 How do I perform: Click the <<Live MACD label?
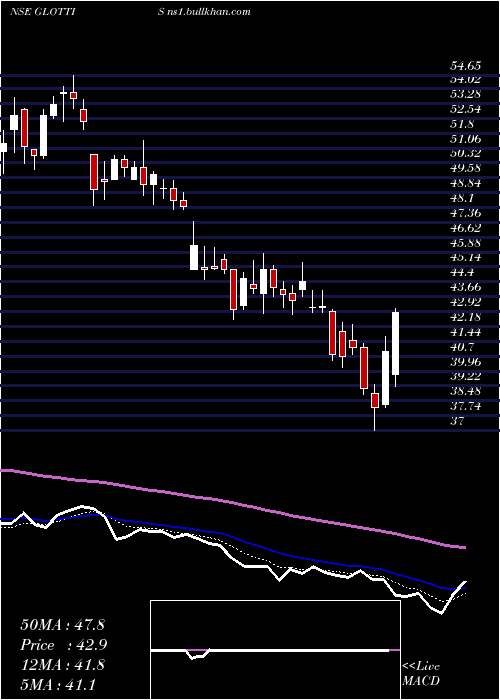(x=421, y=674)
